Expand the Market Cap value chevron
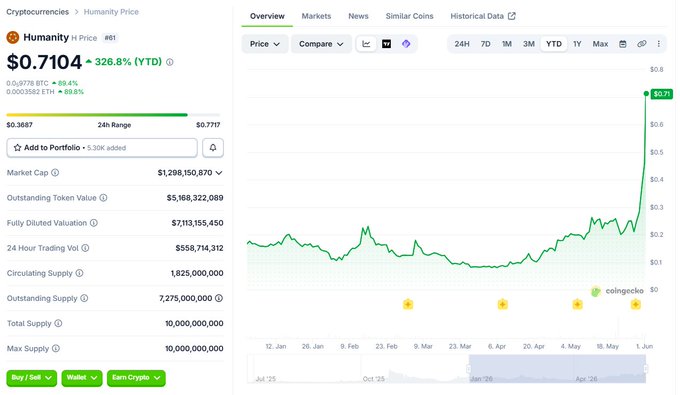The width and height of the screenshot is (680, 395). tap(219, 173)
